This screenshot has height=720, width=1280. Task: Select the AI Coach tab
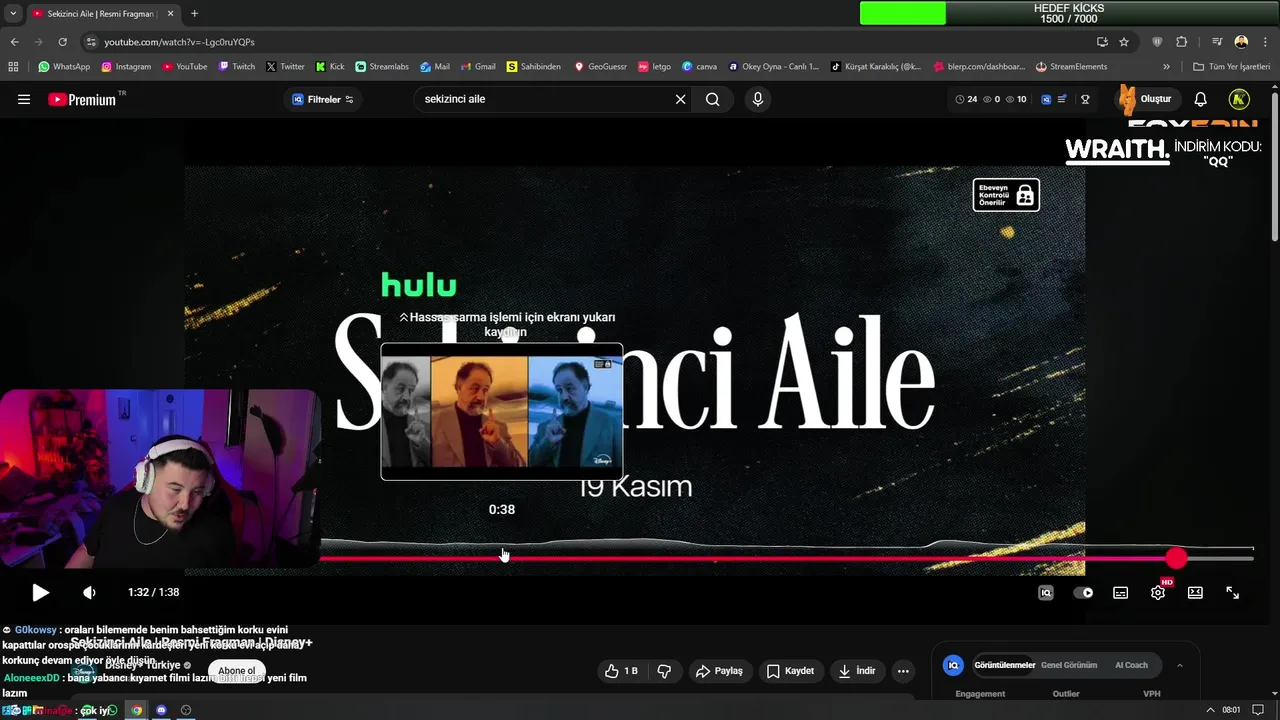click(1131, 665)
